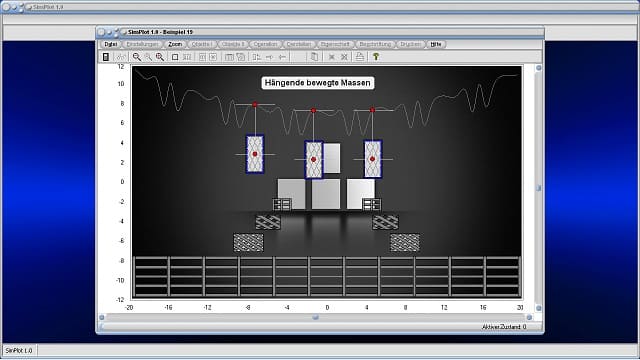Open the Eigenschaft tab
This screenshot has height=360, width=640.
[x=335, y=44]
